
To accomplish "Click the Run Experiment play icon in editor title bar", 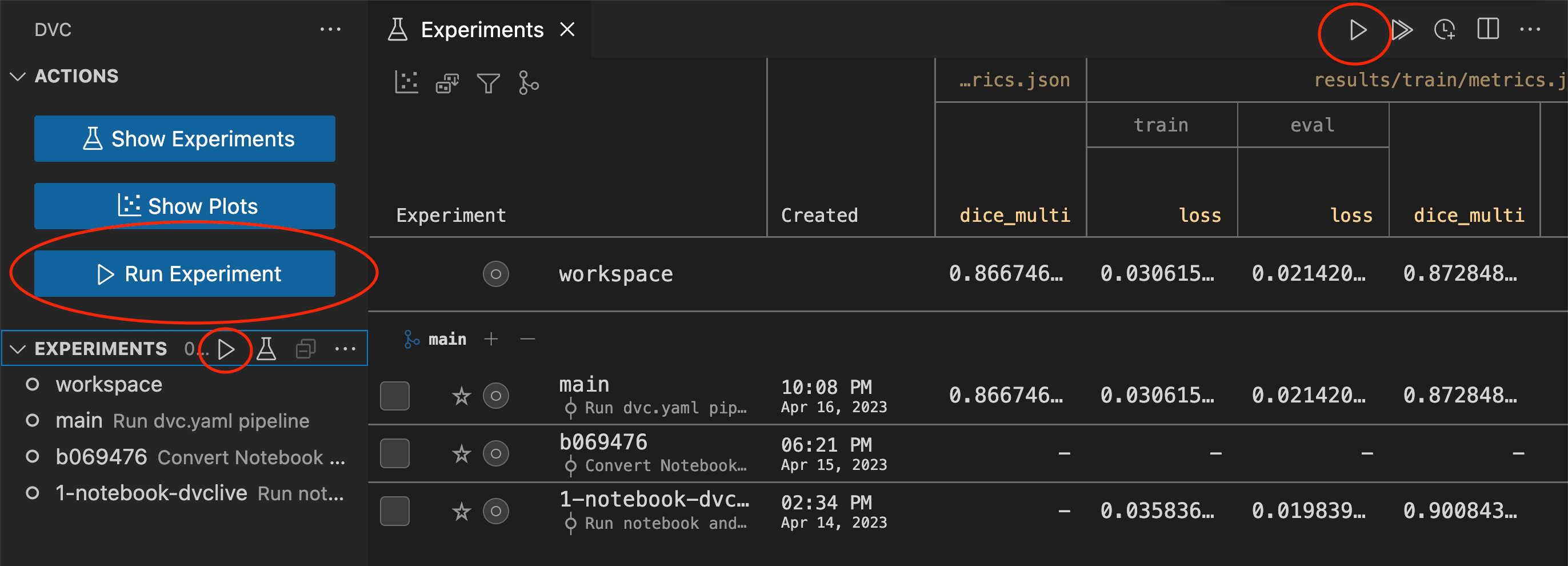I will click(x=1357, y=30).
